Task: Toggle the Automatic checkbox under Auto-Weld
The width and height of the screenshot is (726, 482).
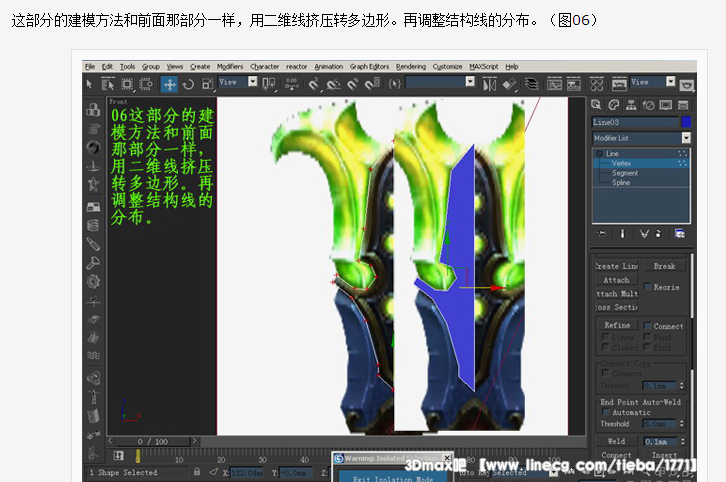Action: coord(606,412)
